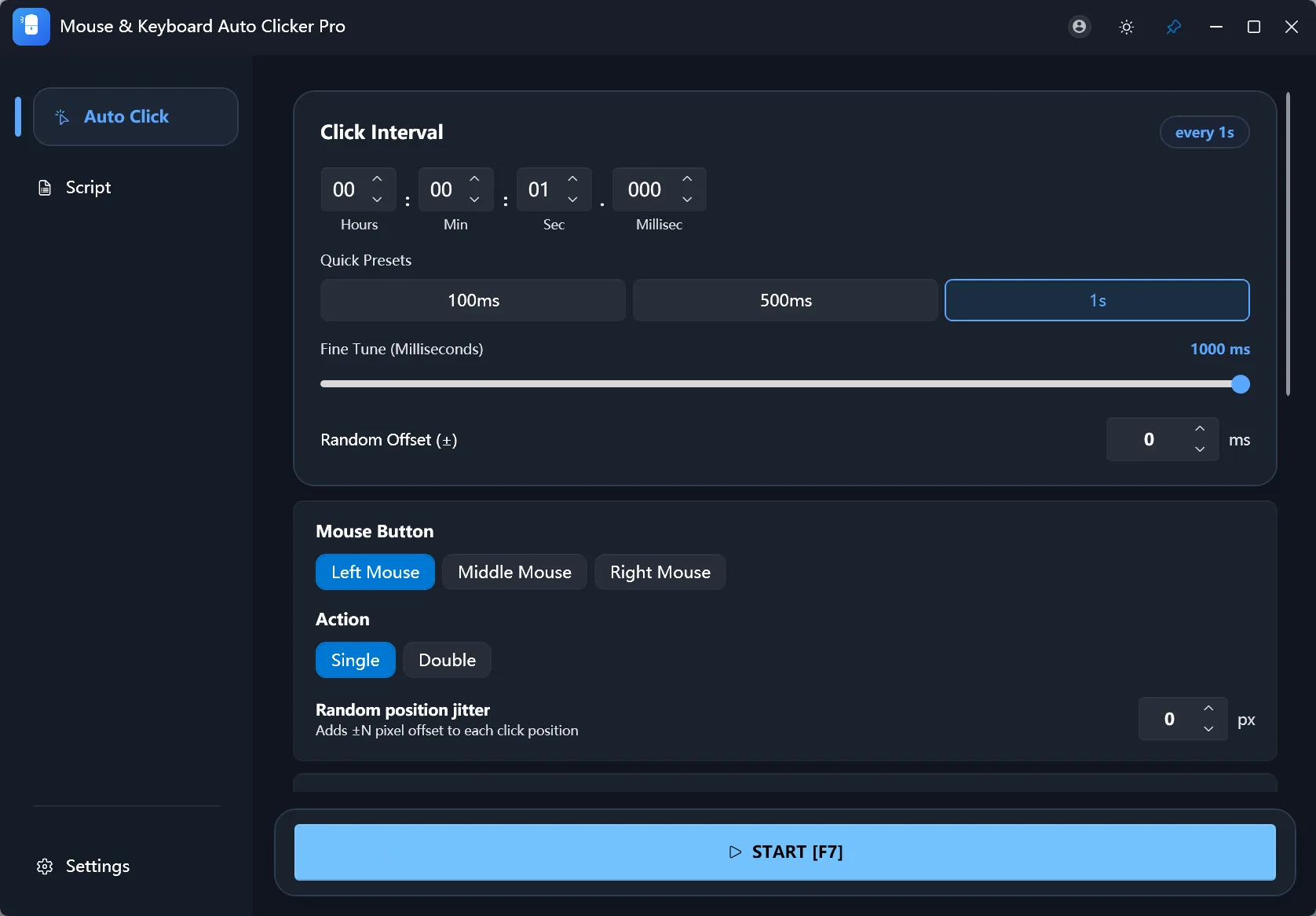Maximize the Auto Clicker window
1316x916 pixels.
coord(1254,27)
